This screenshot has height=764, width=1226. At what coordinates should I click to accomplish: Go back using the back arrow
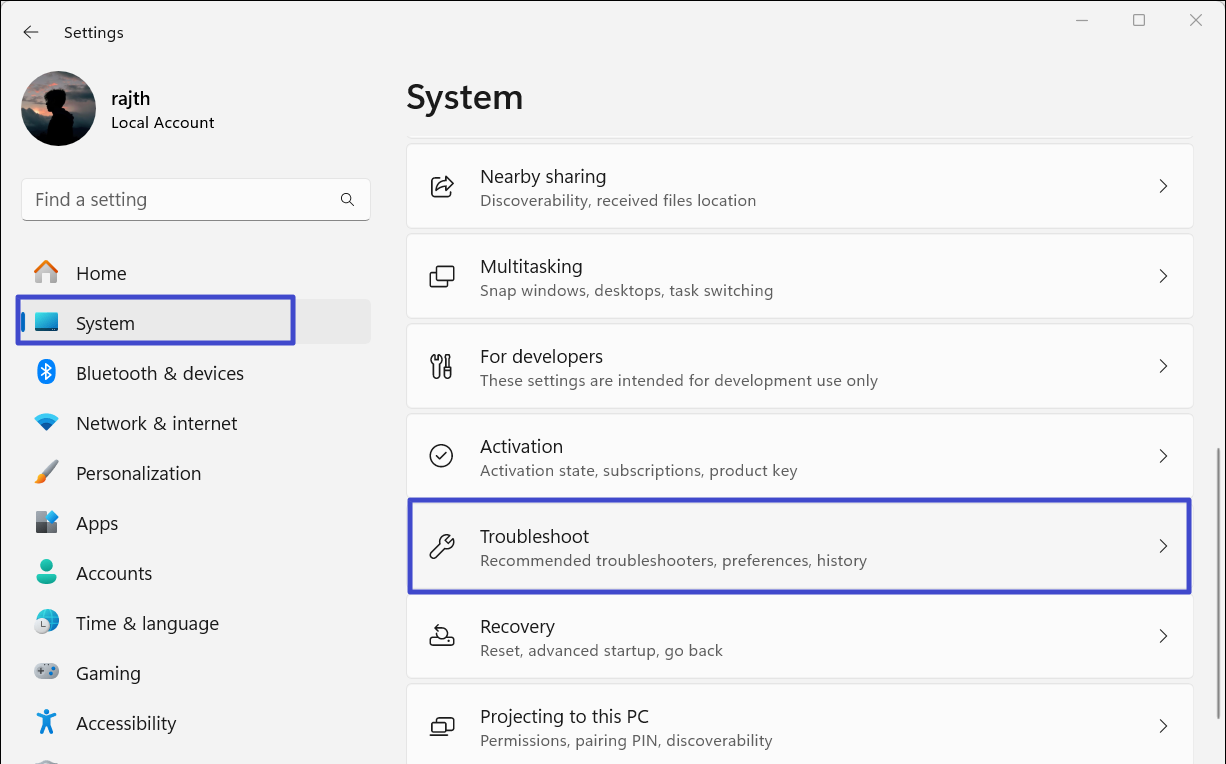pos(31,33)
